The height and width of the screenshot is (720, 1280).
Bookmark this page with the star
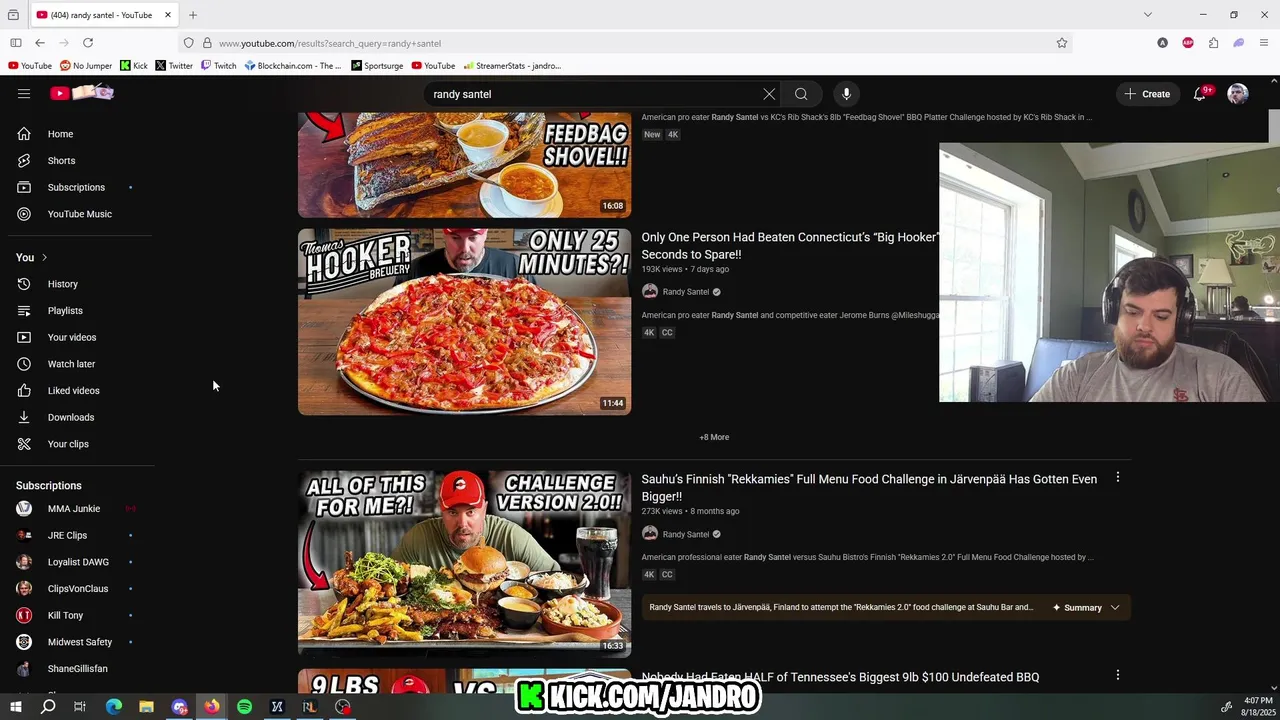pos(1062,43)
